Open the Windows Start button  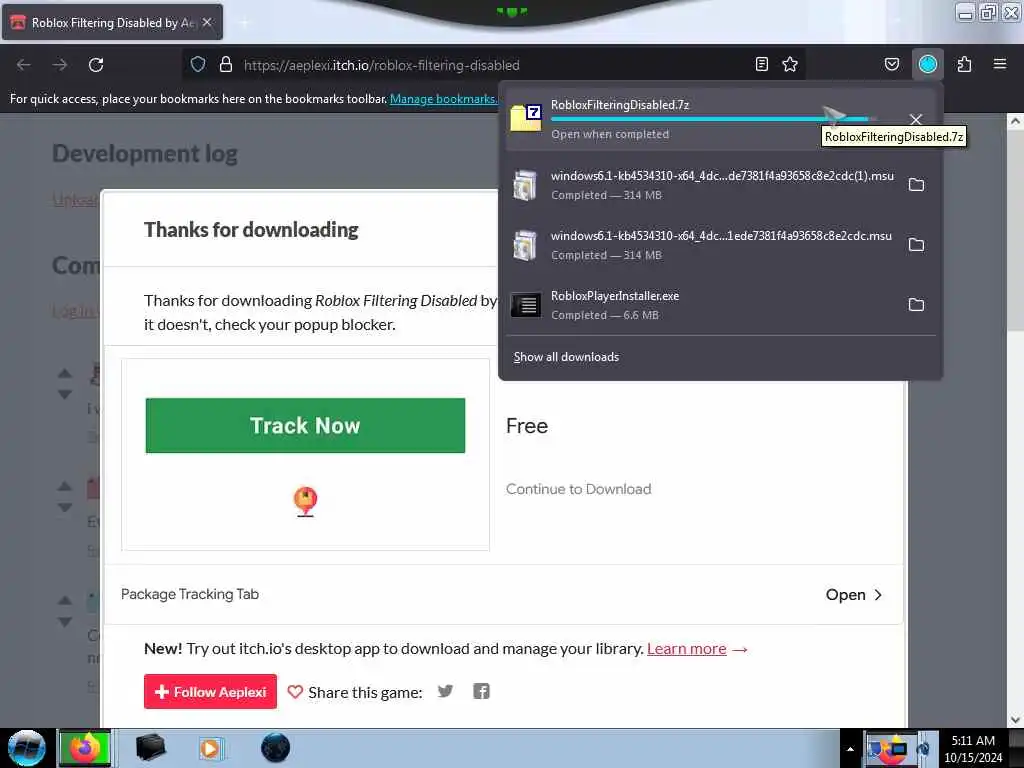pyautogui.click(x=26, y=748)
